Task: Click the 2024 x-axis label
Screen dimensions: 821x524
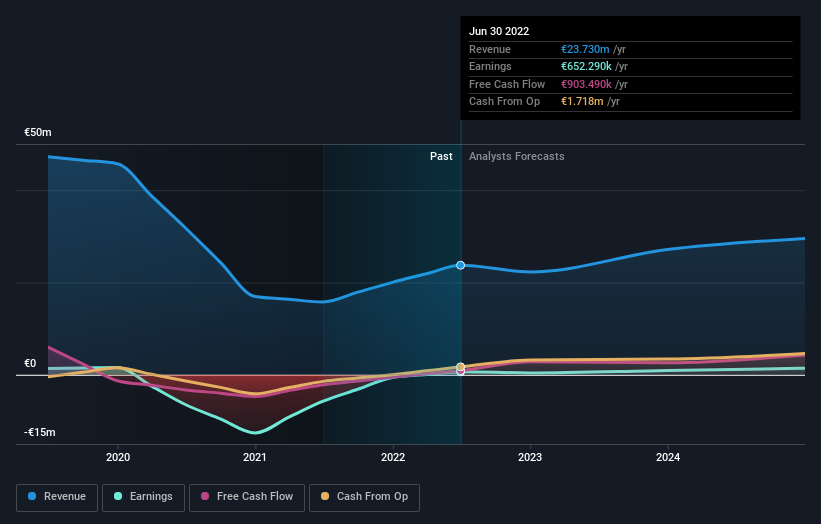Action: click(x=668, y=457)
